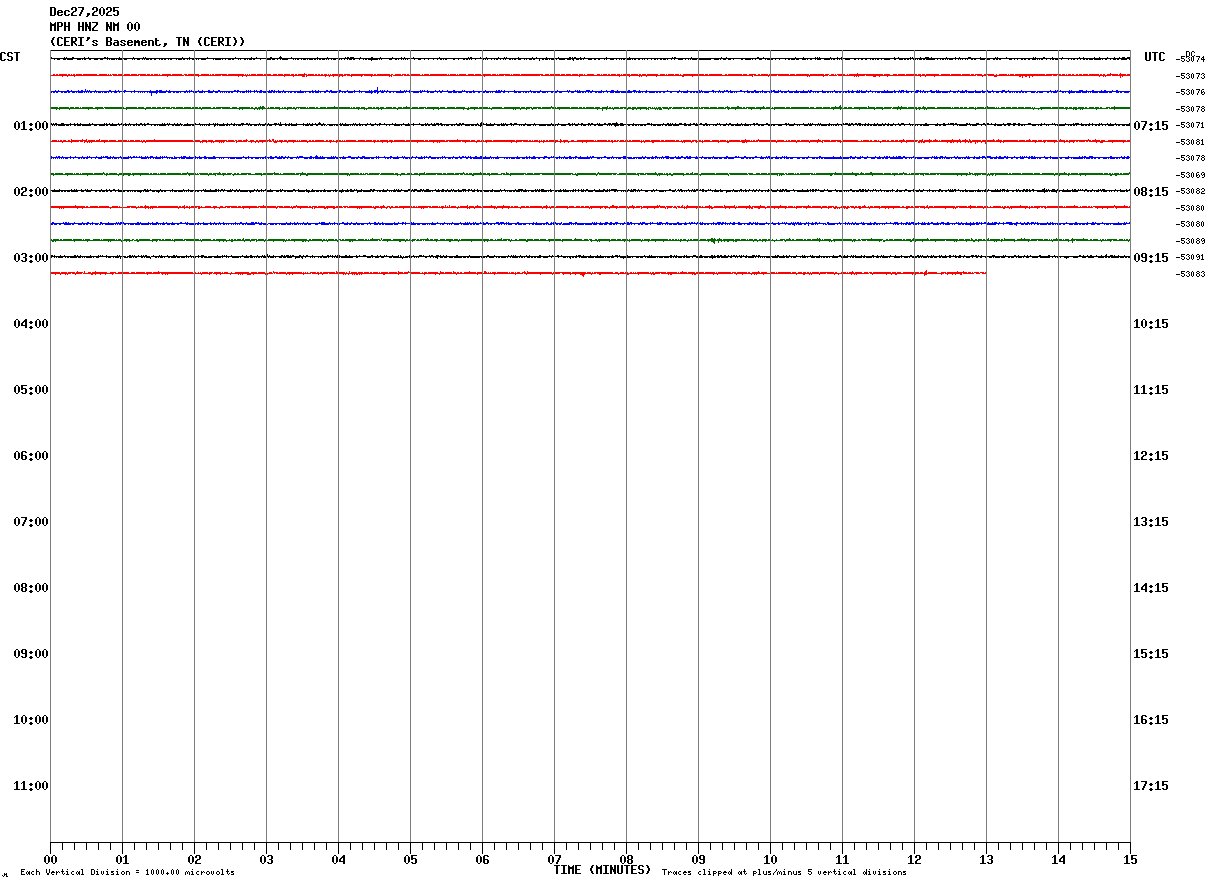Image resolution: width=1210 pixels, height=886 pixels.
Task: Click the 16:15 UTC time label
Action: pyautogui.click(x=1150, y=720)
